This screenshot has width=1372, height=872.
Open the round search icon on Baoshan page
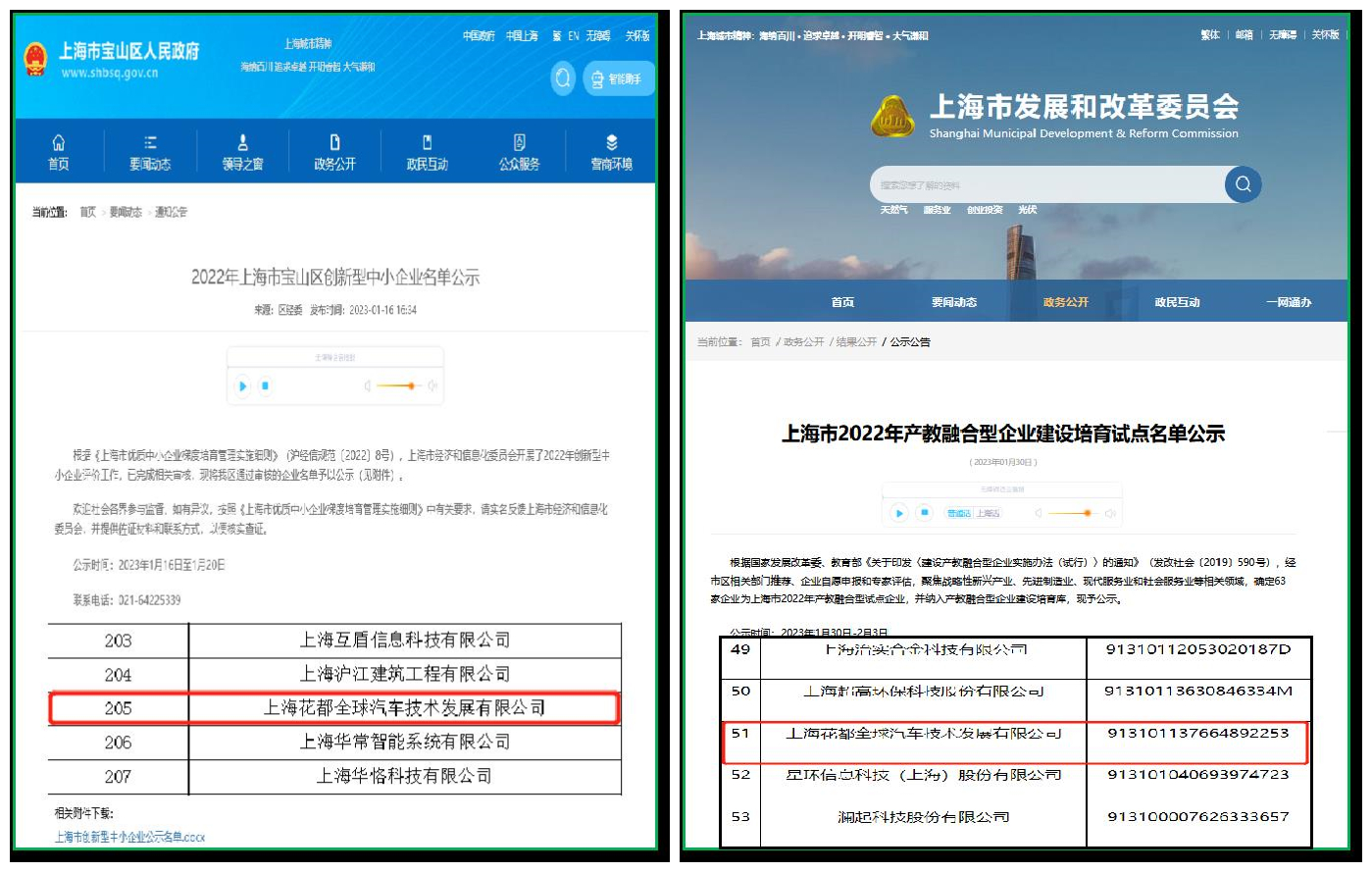pos(563,77)
